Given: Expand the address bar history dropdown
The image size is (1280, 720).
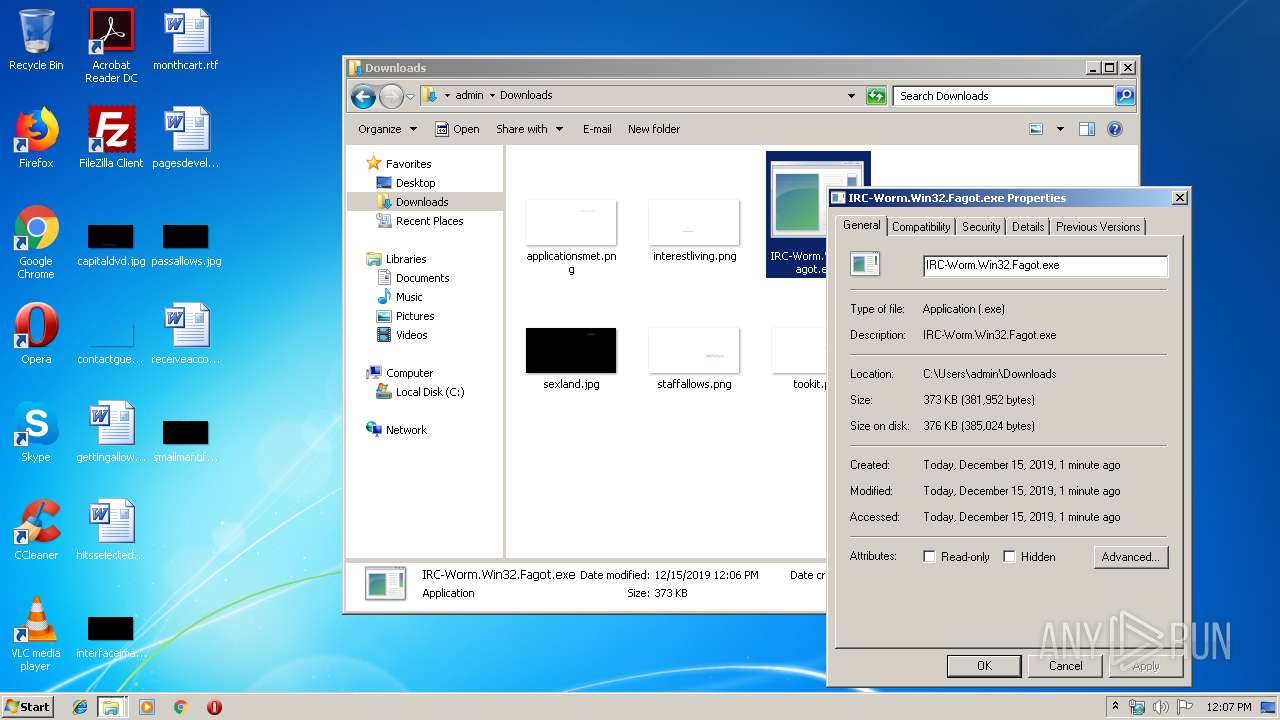Looking at the screenshot, I should coord(851,96).
